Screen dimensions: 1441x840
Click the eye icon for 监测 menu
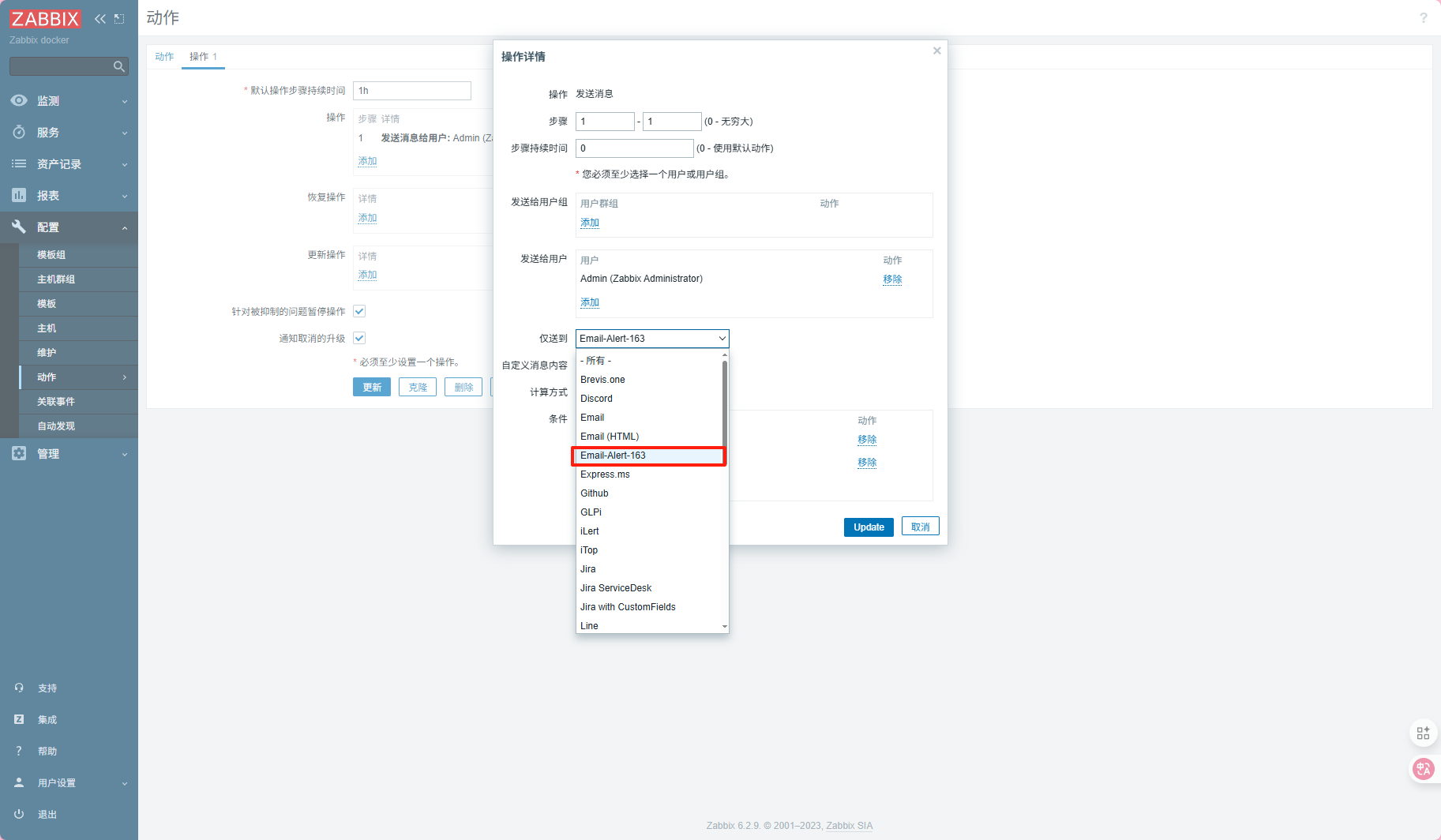coord(19,100)
